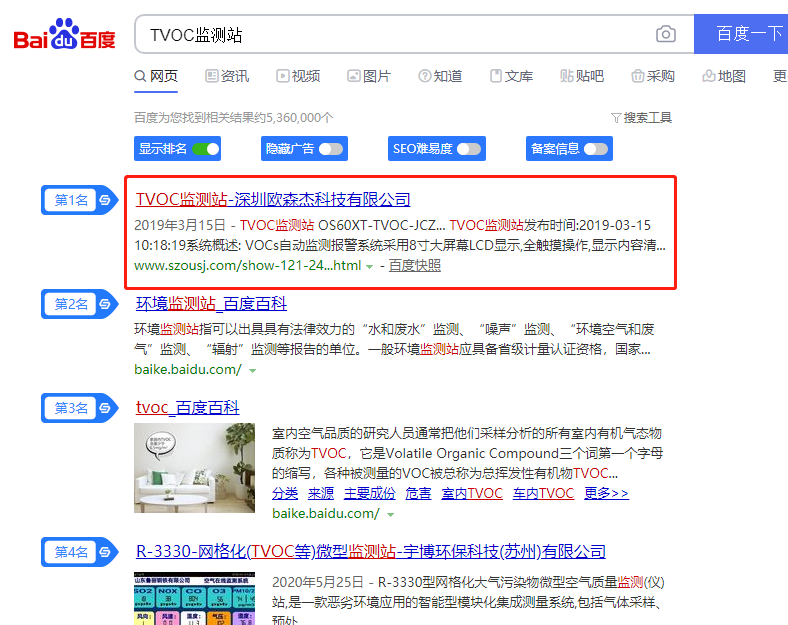This screenshot has height=625, width=788.
Task: Click the living room thumbnail of tvoc result
Action: (x=194, y=468)
